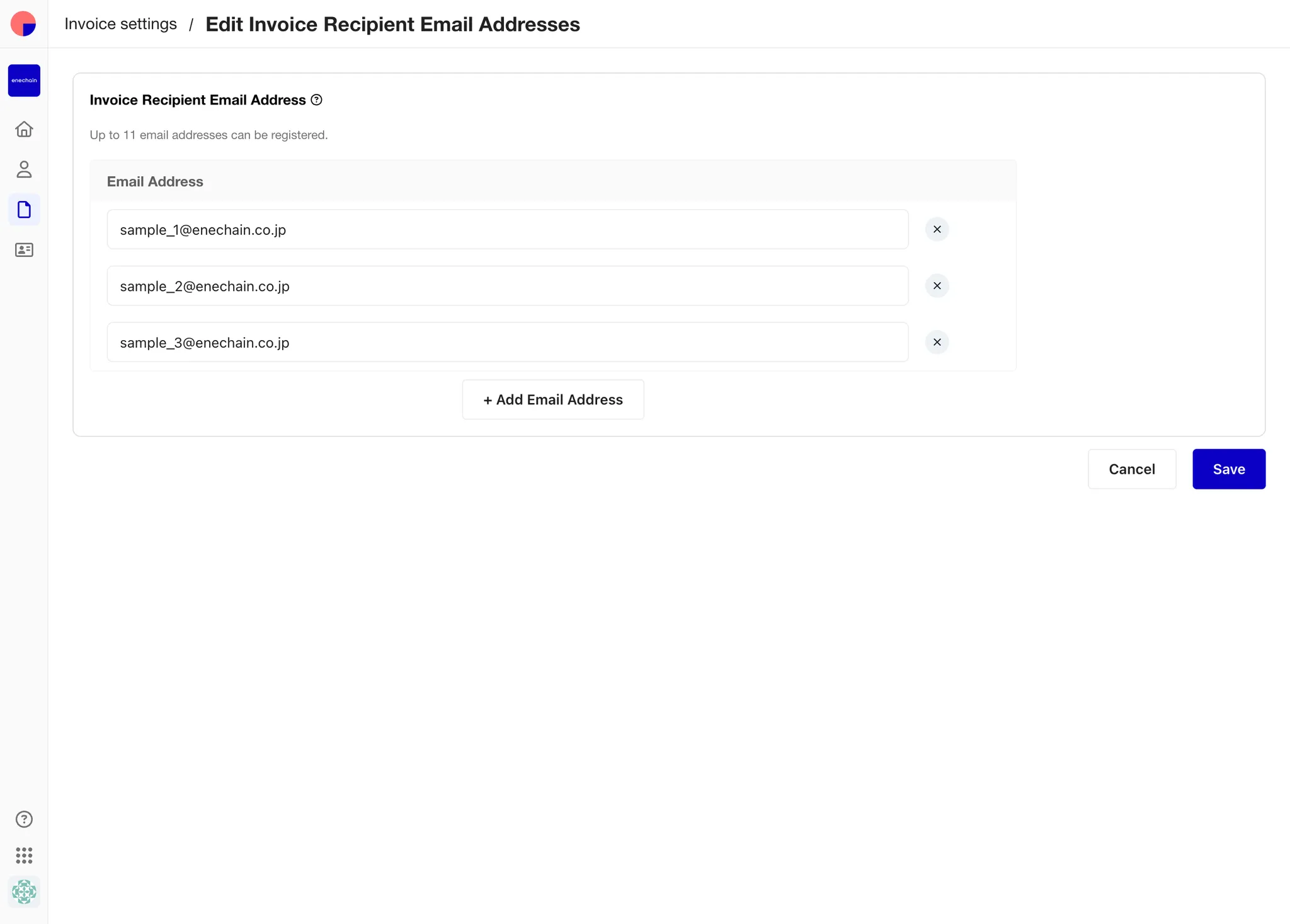Select the highlighted document icon in sidebar

point(24,209)
